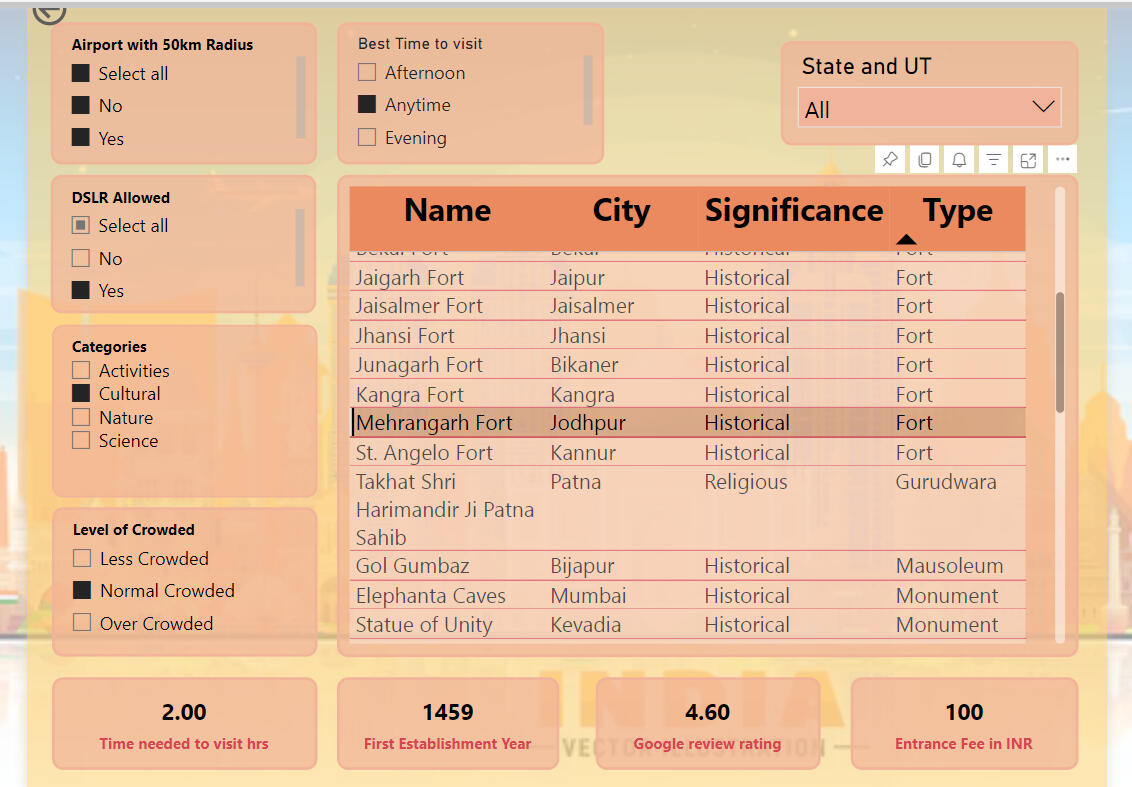This screenshot has width=1132, height=787.
Task: Open the filters icon on the visual
Action: click(x=993, y=160)
